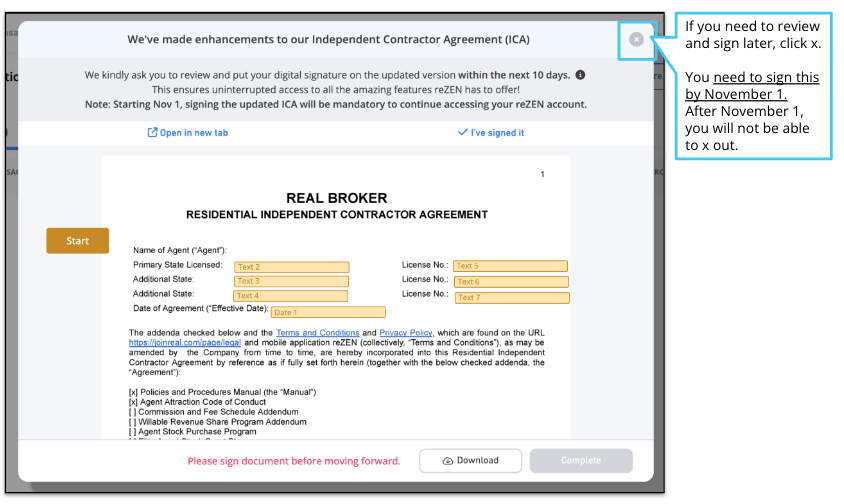Open document in new tab link
The width and height of the screenshot is (844, 504).
(x=188, y=132)
